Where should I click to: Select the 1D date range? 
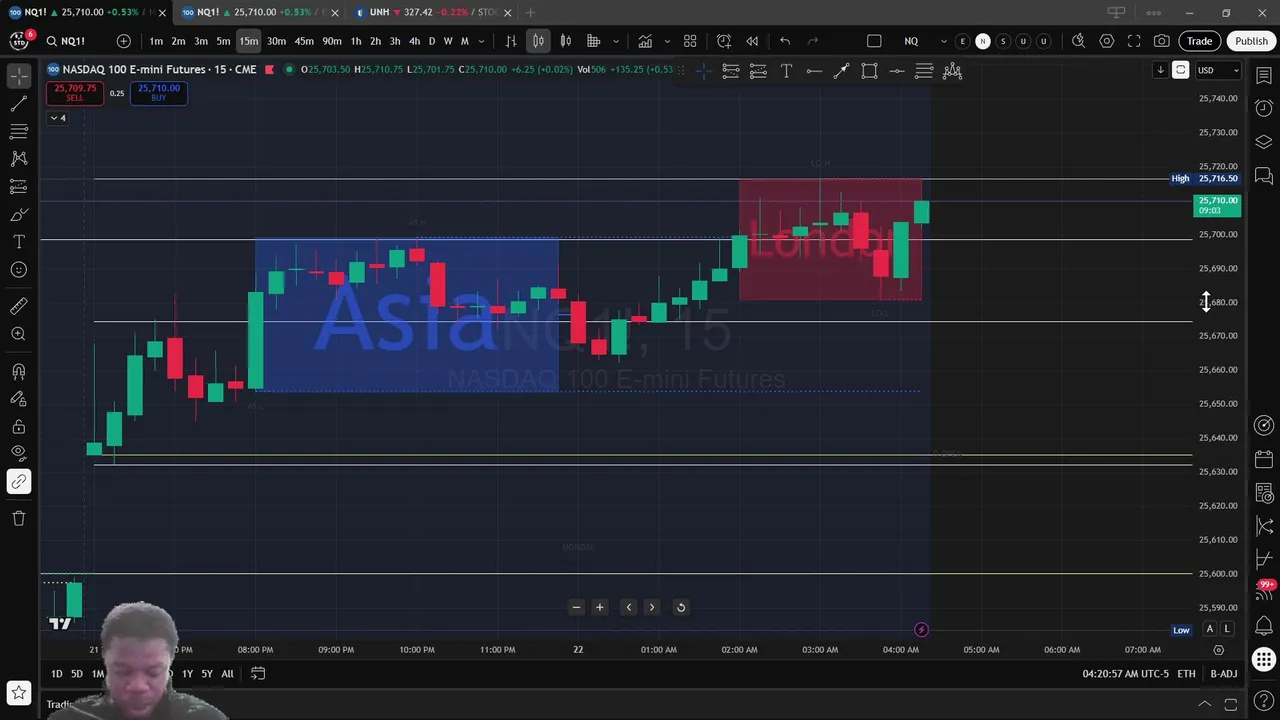[57, 674]
